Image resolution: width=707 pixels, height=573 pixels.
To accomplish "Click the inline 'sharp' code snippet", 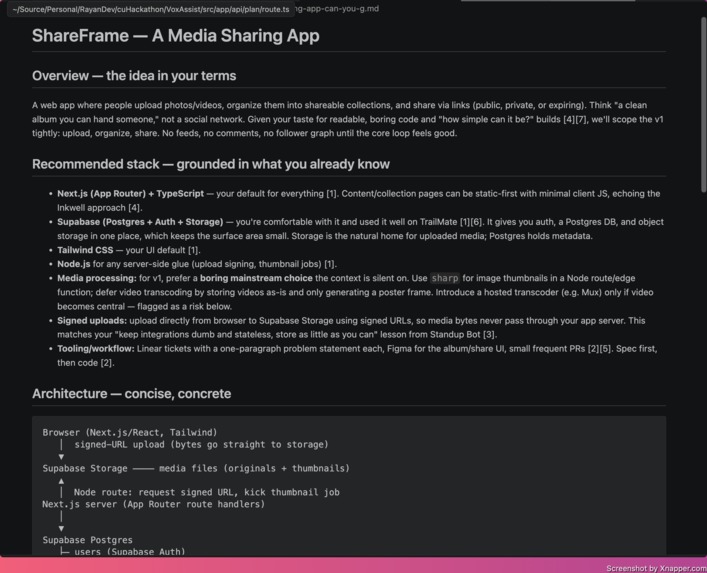I will [445, 278].
